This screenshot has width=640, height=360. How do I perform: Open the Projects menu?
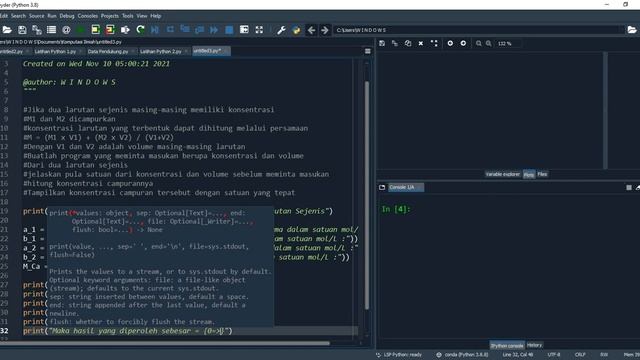click(110, 16)
